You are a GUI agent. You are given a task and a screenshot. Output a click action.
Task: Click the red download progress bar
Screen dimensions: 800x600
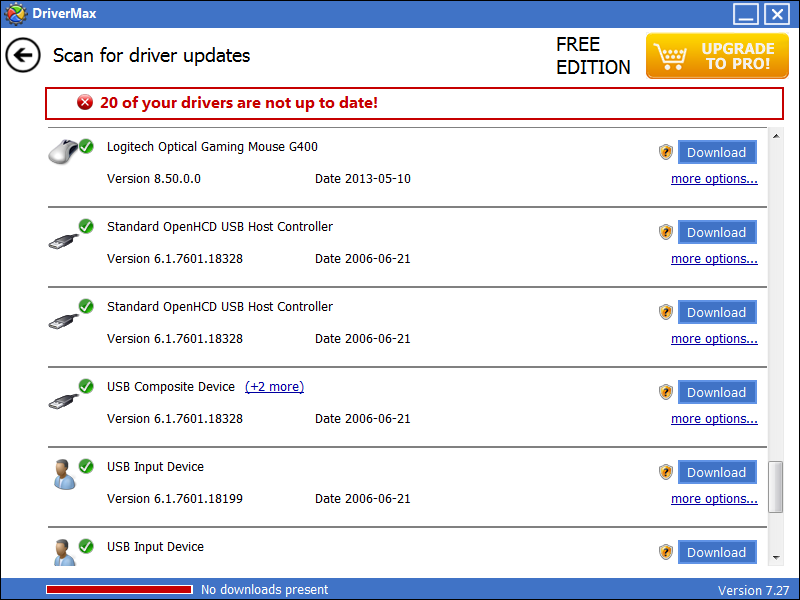click(x=119, y=590)
